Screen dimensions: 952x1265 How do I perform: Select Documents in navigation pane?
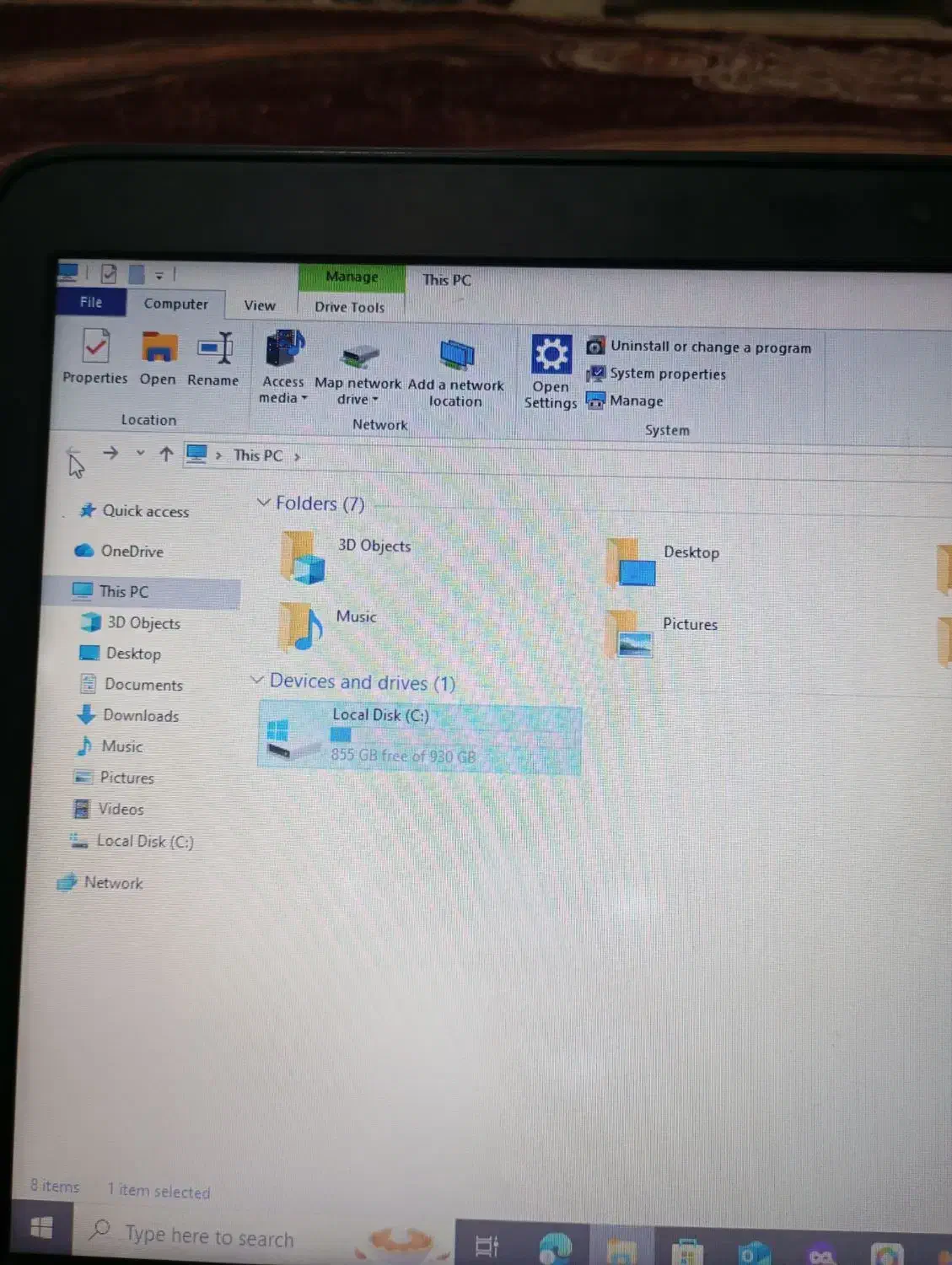[x=132, y=685]
